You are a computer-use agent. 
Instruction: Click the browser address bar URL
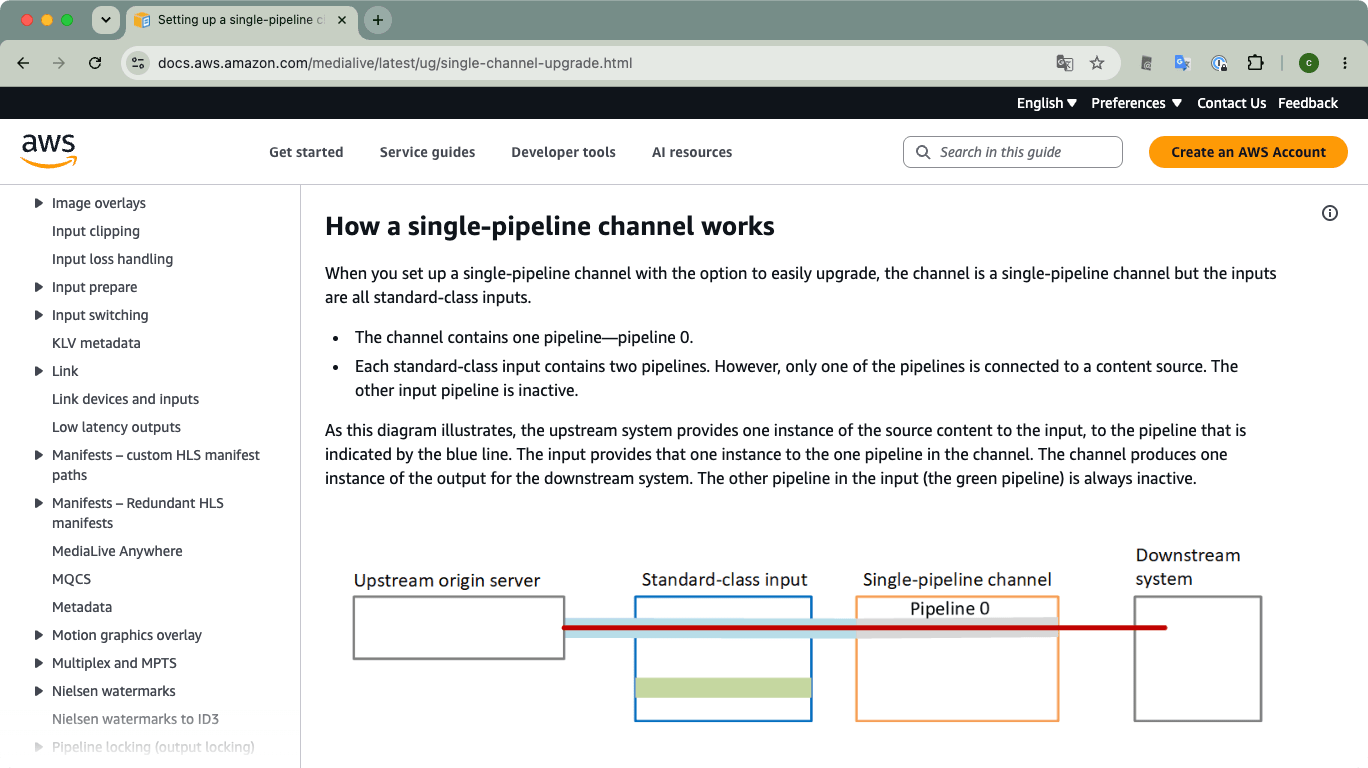tap(395, 63)
